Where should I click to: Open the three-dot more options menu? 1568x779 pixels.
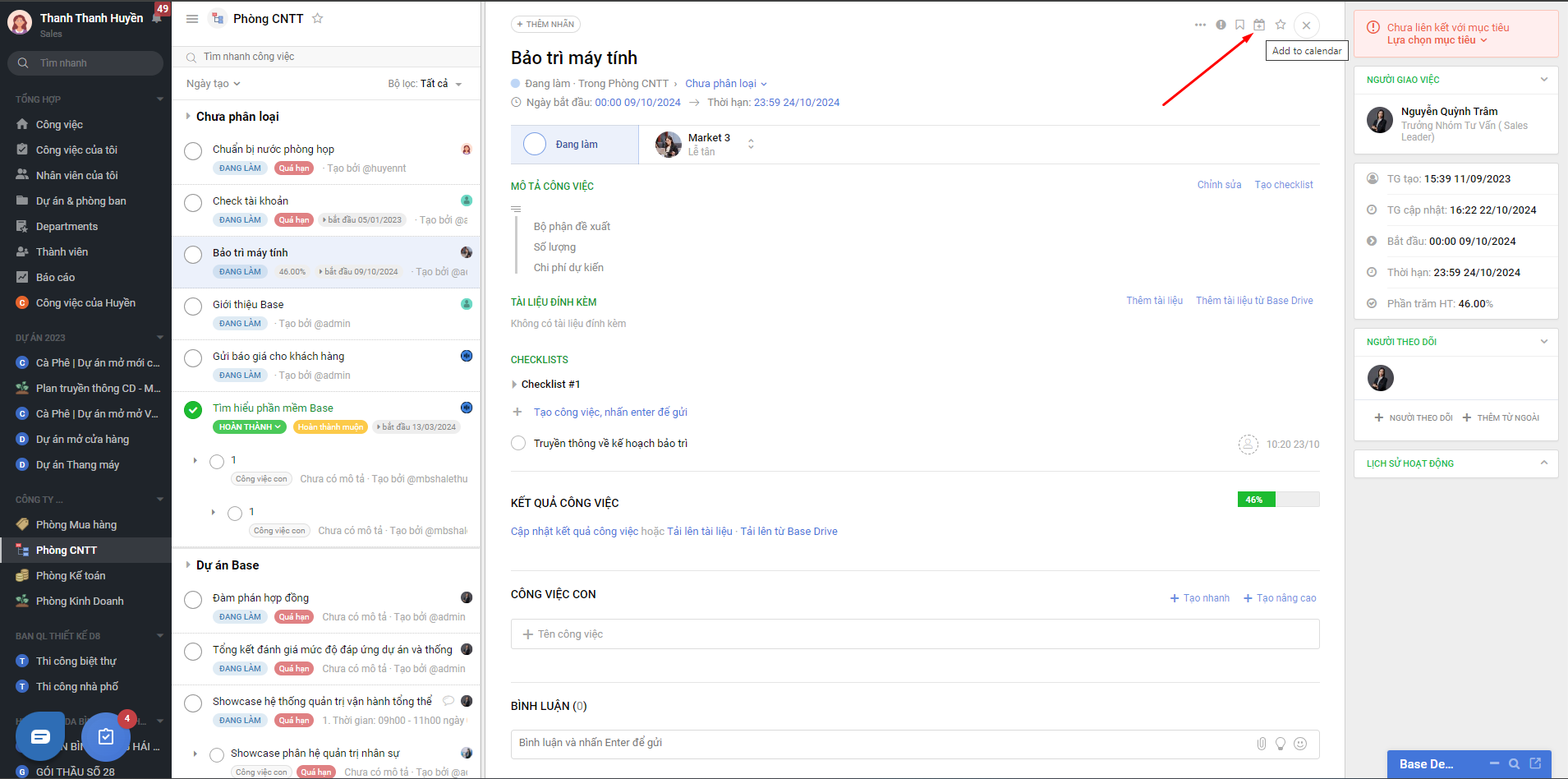point(1201,25)
